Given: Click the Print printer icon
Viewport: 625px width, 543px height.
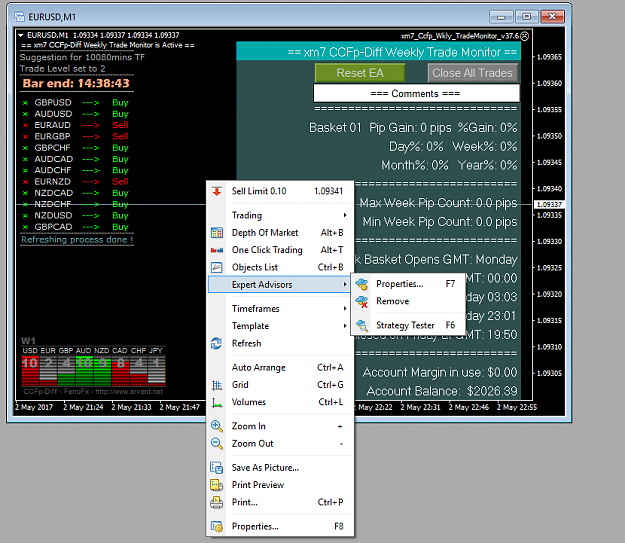Looking at the screenshot, I should pos(217,502).
